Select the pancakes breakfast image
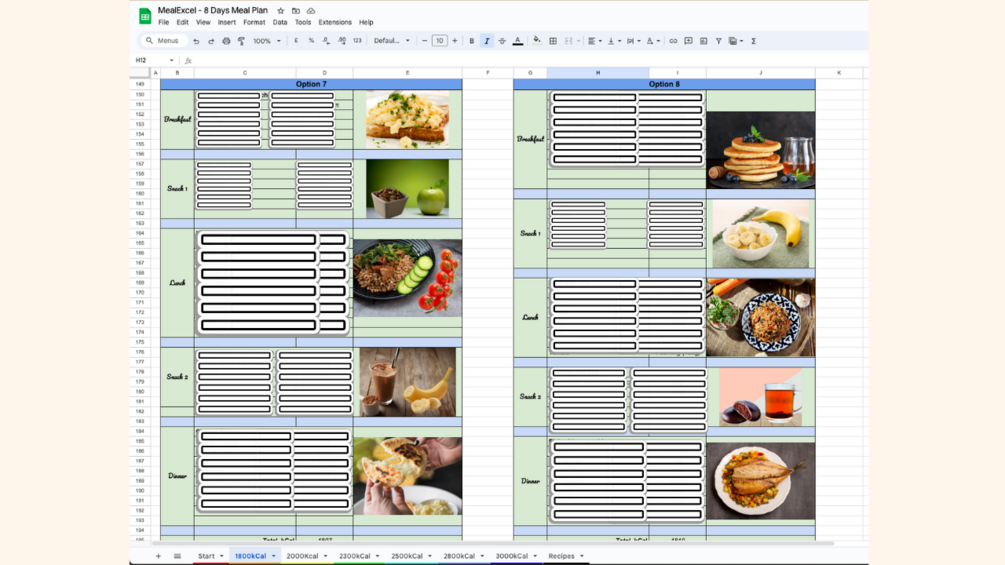This screenshot has width=1005, height=565. tap(761, 150)
